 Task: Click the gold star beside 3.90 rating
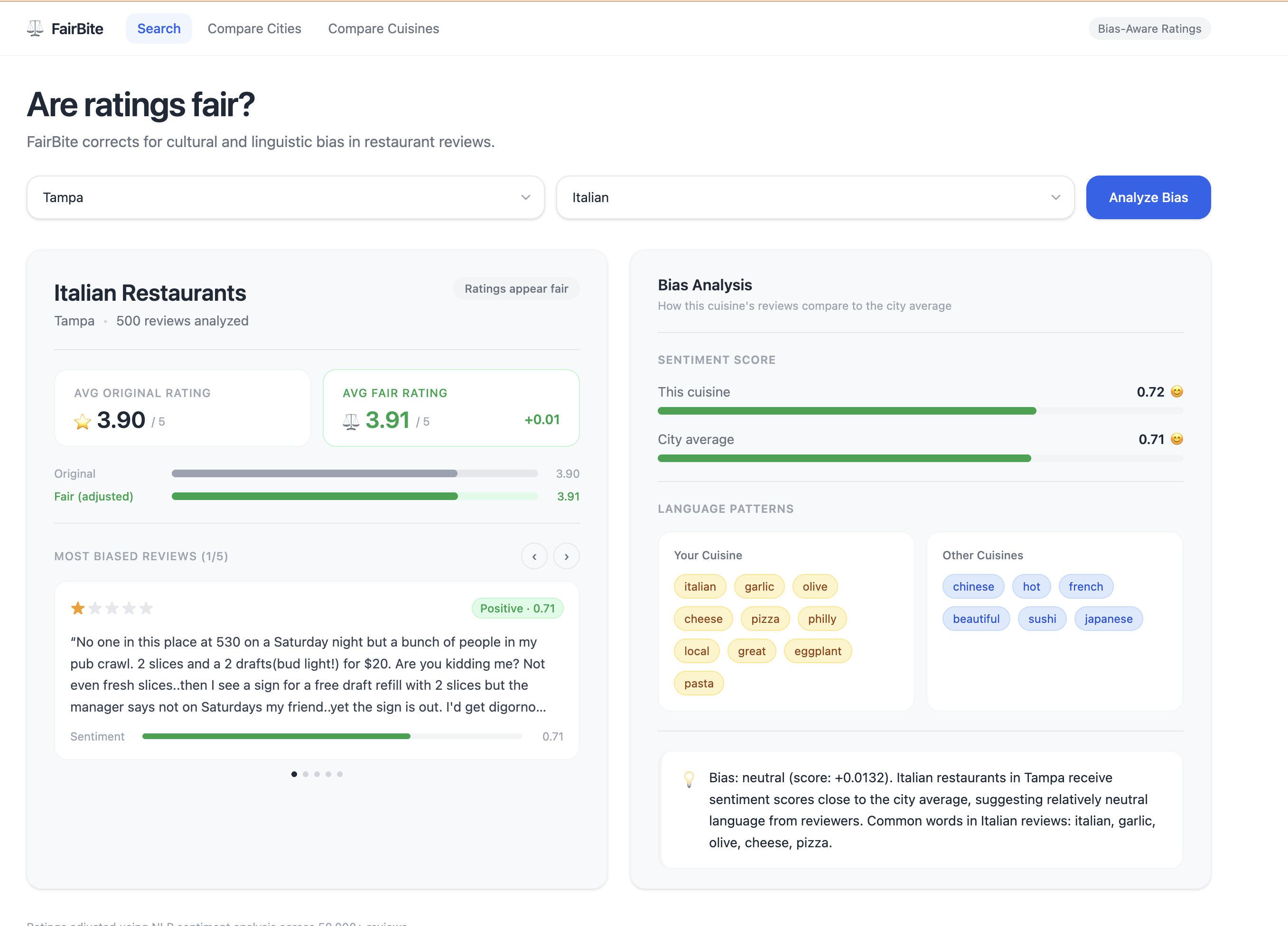coord(83,421)
